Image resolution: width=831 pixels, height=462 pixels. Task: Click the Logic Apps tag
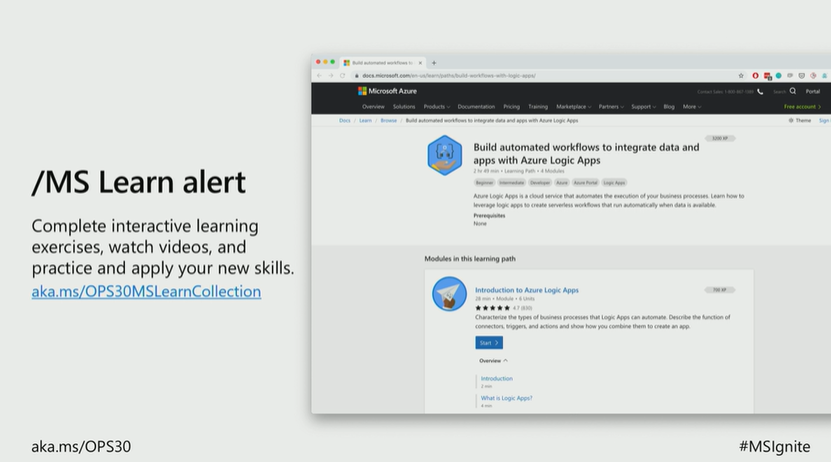pos(614,182)
